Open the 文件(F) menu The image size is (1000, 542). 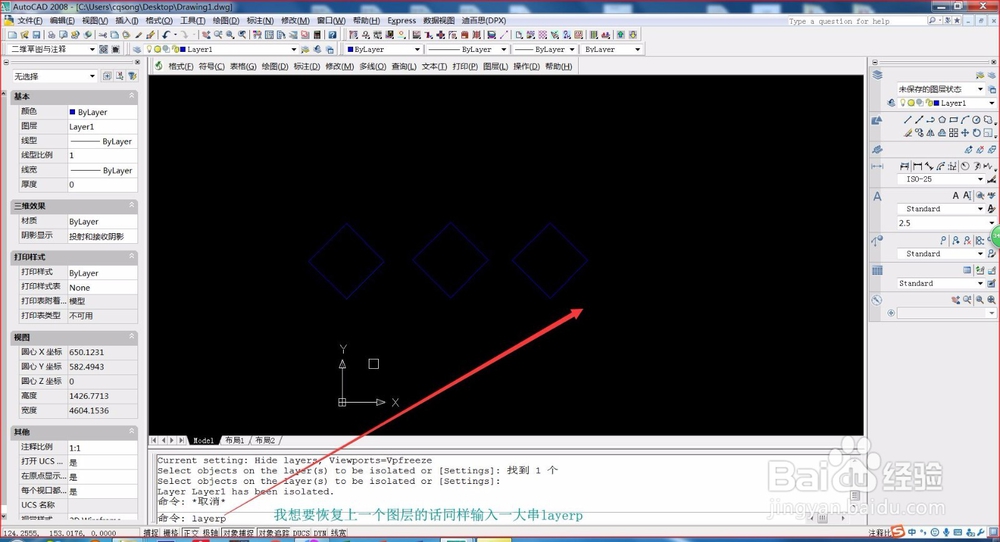tap(29, 20)
